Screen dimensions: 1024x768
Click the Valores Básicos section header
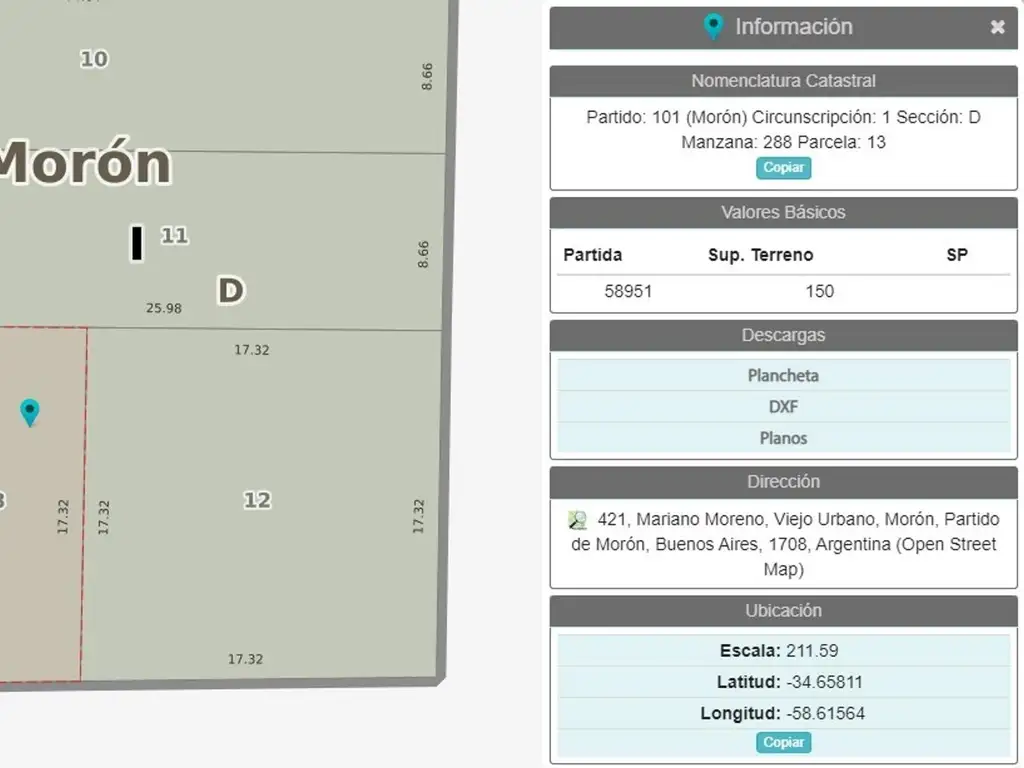[x=783, y=213]
